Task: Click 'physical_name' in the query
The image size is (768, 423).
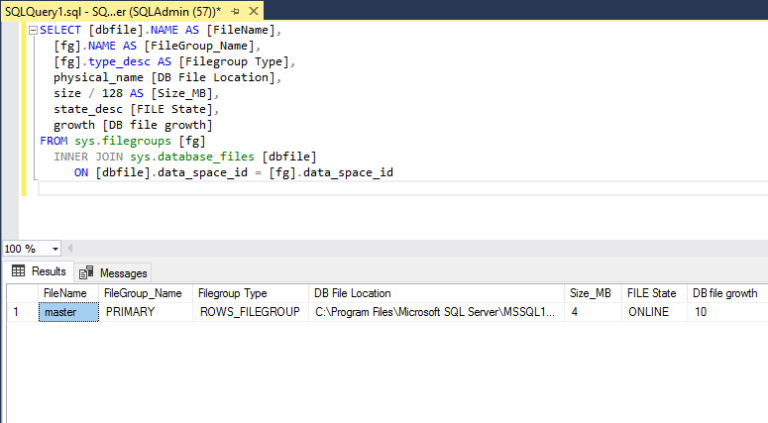Action: [98, 77]
